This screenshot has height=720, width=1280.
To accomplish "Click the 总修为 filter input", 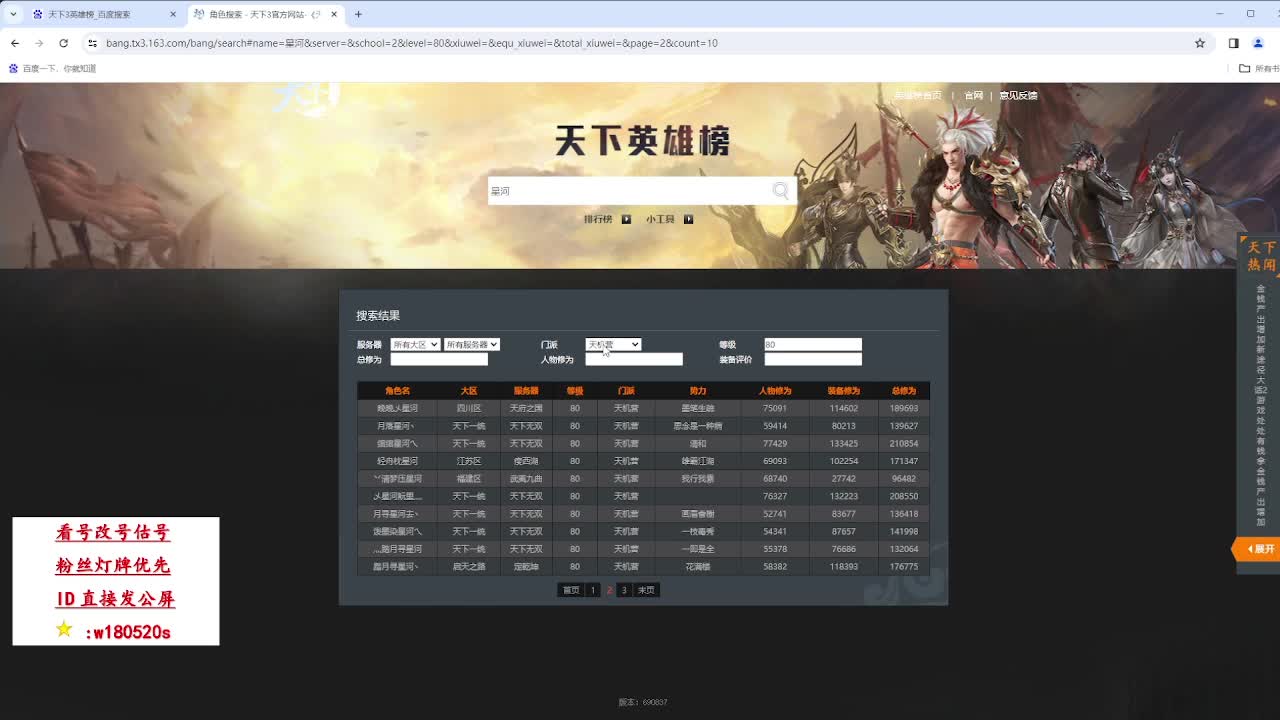I will (x=439, y=359).
